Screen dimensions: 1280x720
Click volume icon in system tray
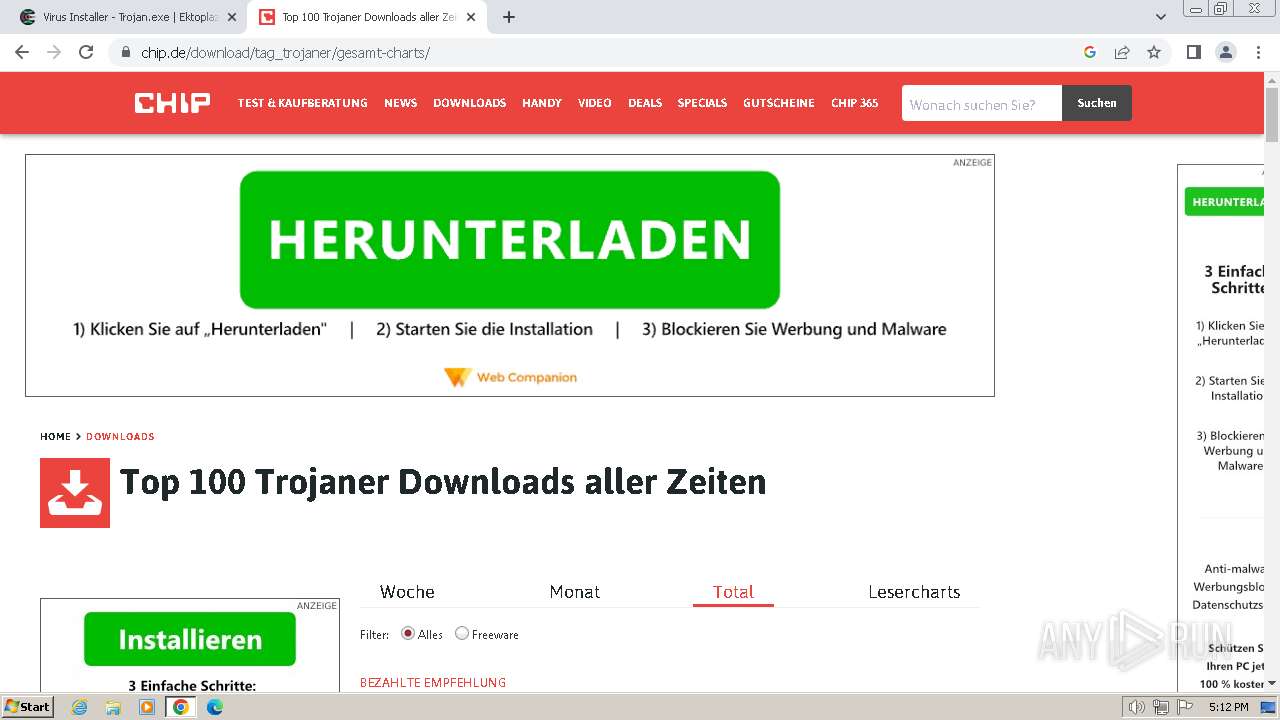pyautogui.click(x=1137, y=707)
